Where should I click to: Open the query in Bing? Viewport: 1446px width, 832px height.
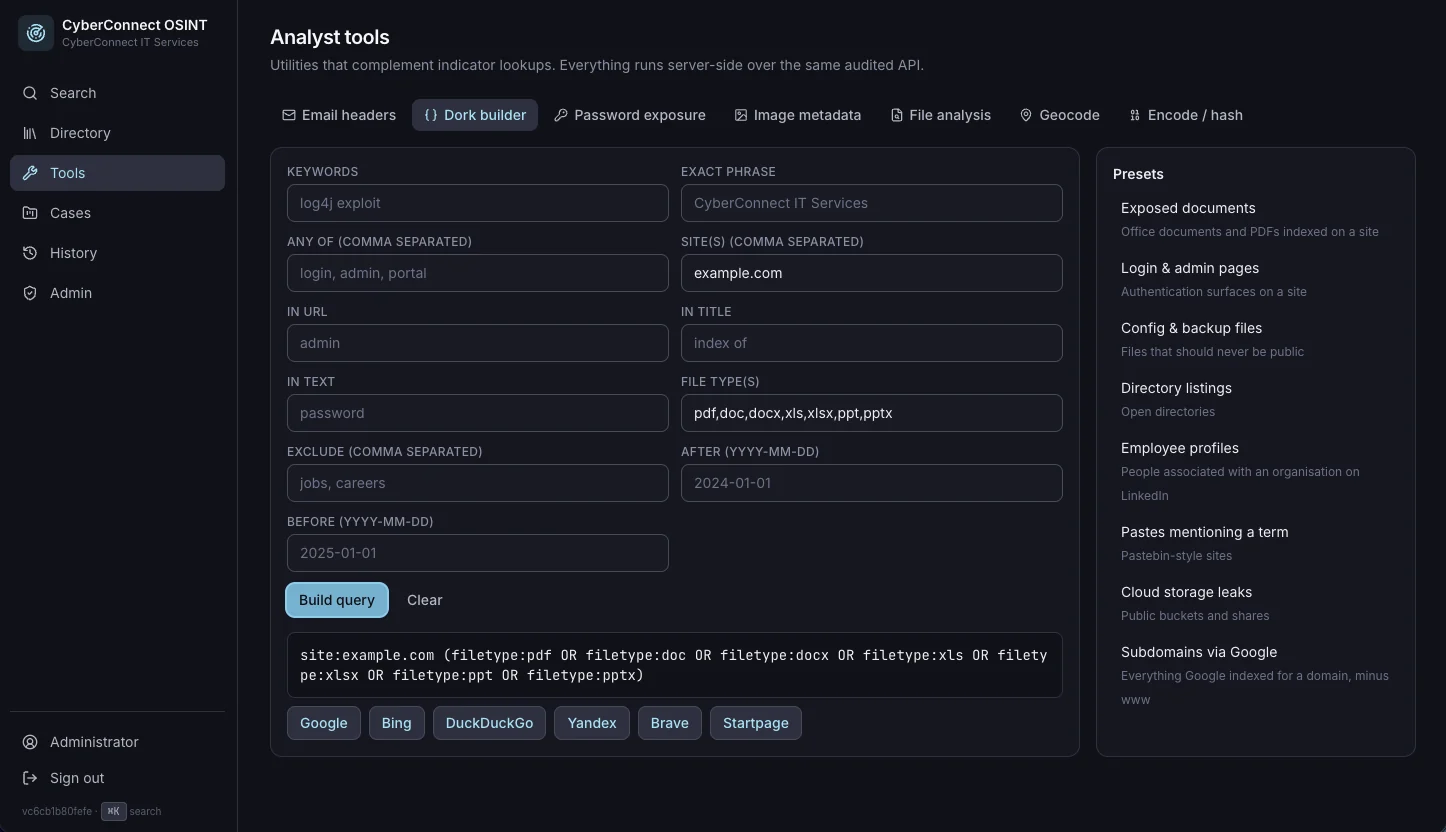396,723
